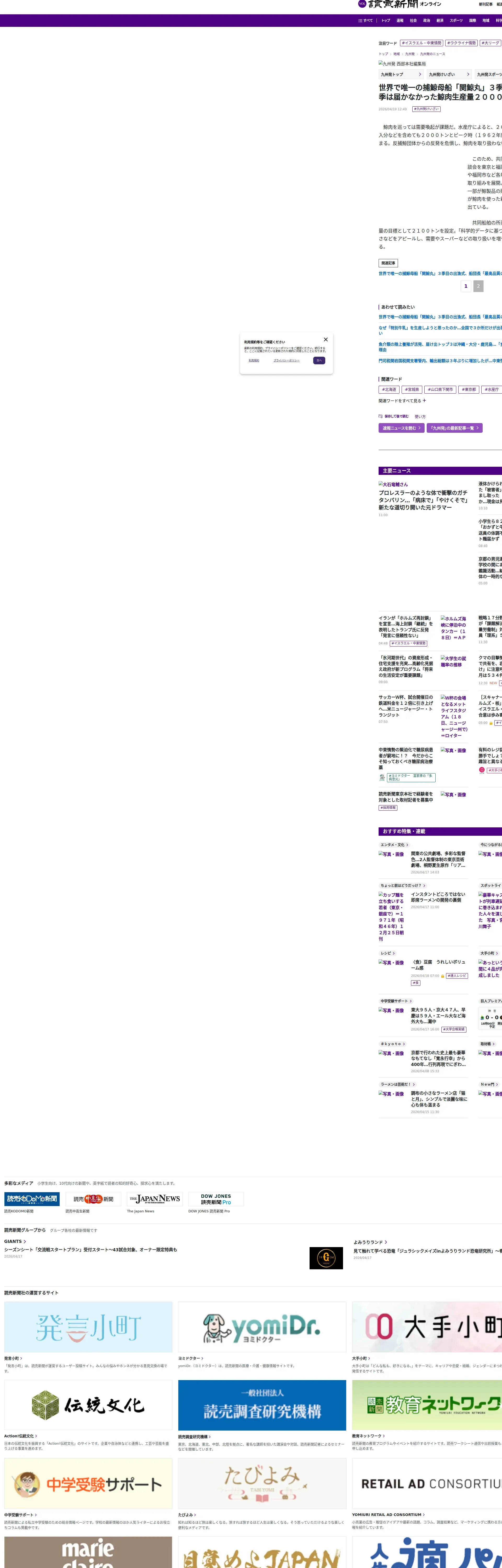This screenshot has height=1568, width=502.
Task: Click the 「九州発」の最新記事一覧 button
Action: coord(454,428)
